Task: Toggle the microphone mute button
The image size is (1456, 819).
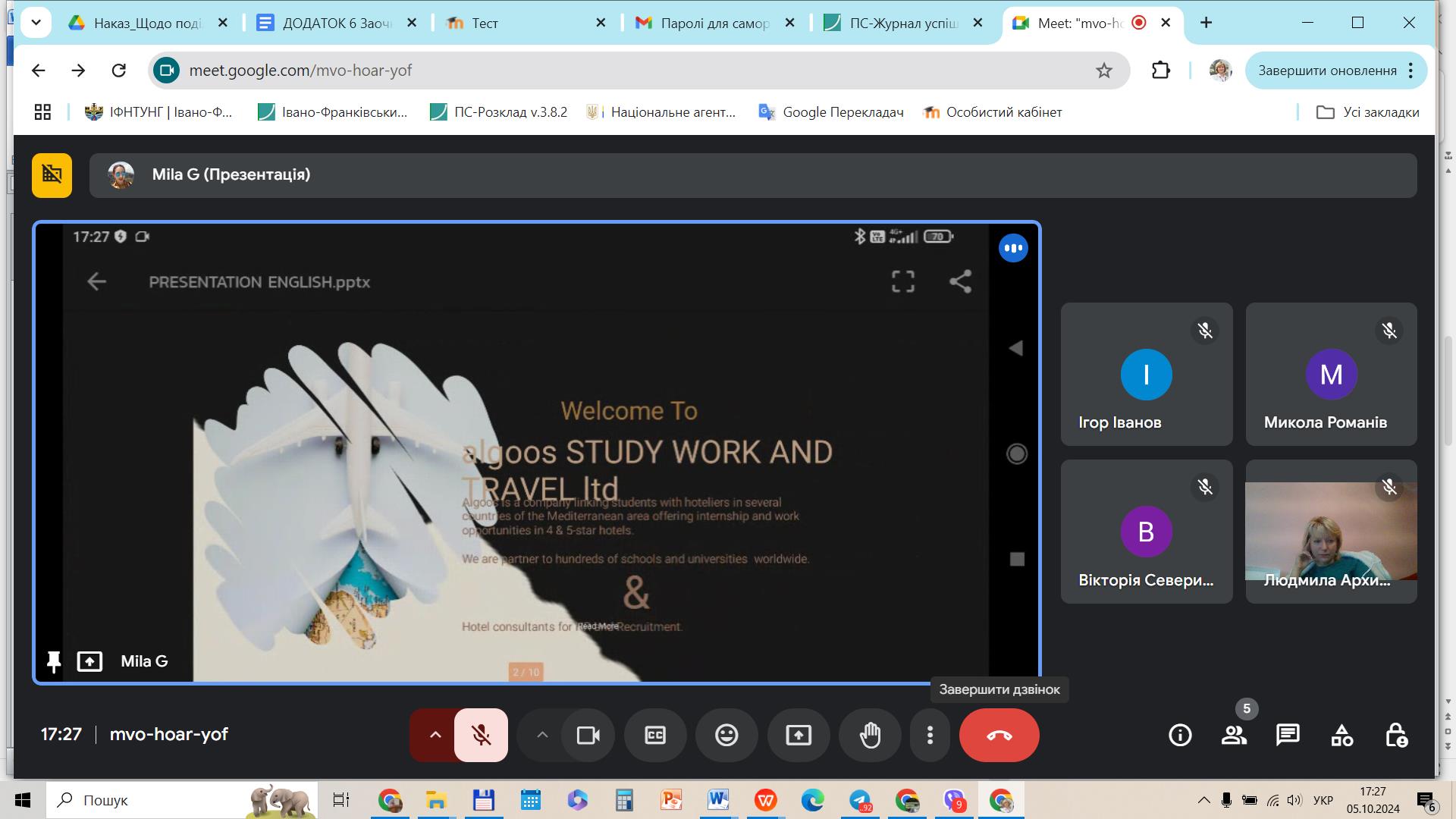Action: [481, 735]
